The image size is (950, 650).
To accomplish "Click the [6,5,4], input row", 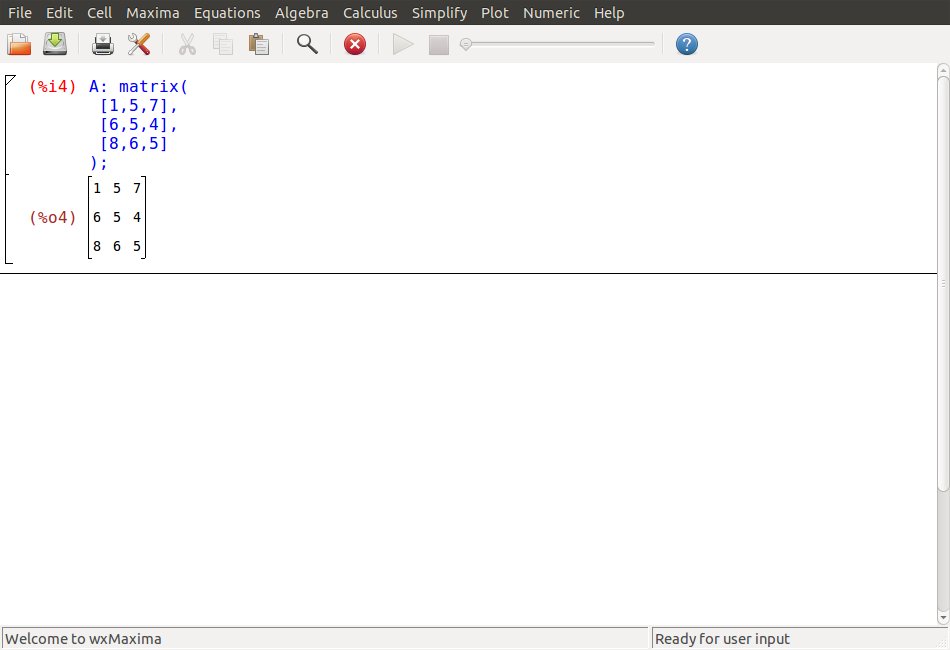I will (139, 124).
